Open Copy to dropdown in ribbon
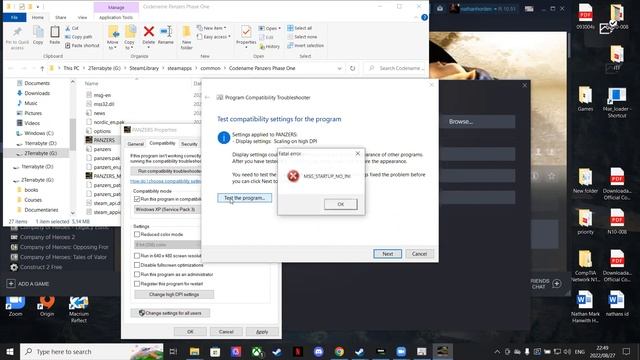640x360 pixels. (129, 38)
